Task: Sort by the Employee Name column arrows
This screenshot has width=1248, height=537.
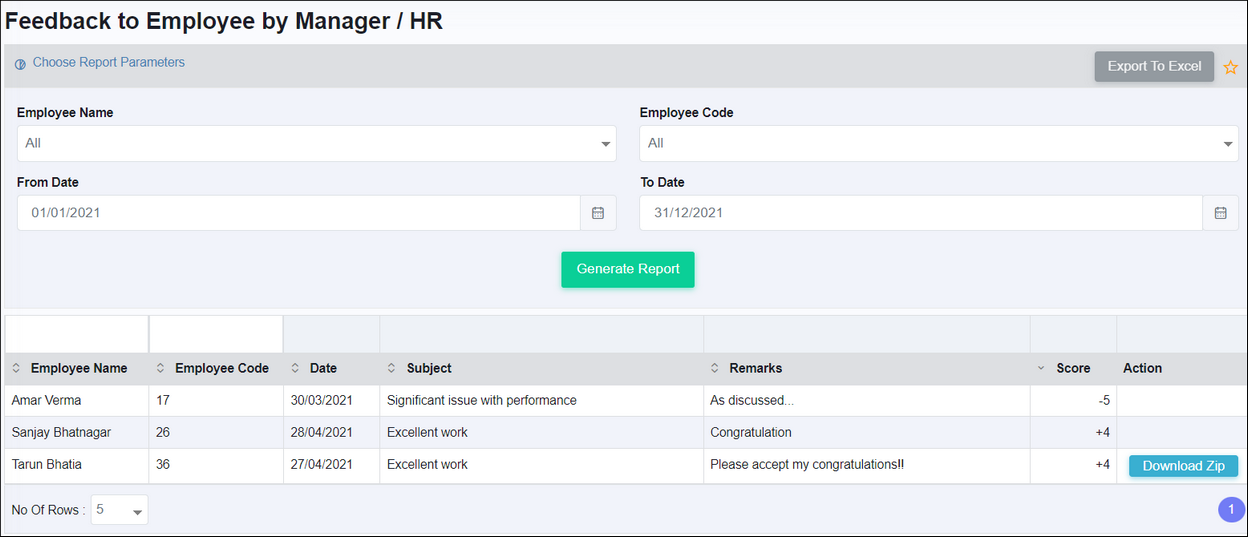Action: [x=16, y=369]
